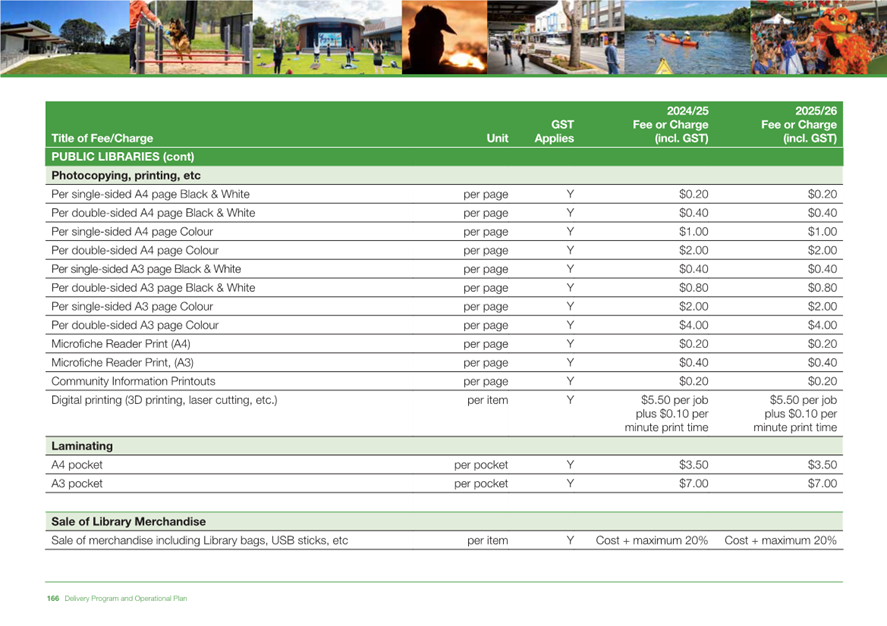Click the Photocopying, printing, etc subheading
This screenshot has height=626, width=887.
[126, 176]
